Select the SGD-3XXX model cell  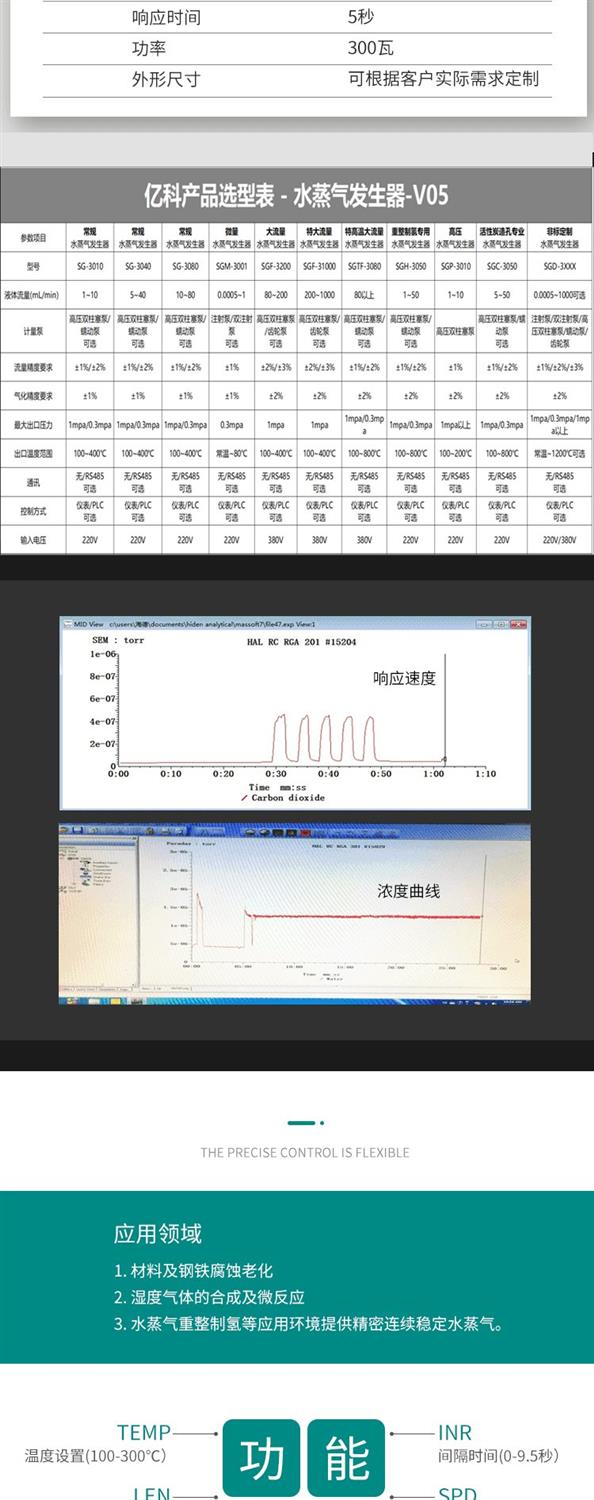560,267
